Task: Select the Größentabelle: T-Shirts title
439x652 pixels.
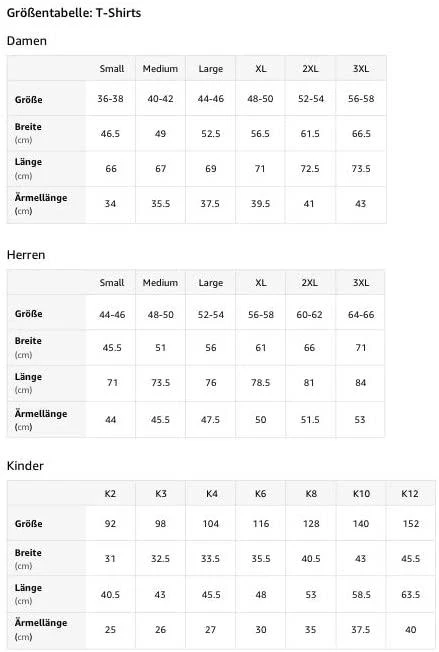Action: [x=74, y=13]
